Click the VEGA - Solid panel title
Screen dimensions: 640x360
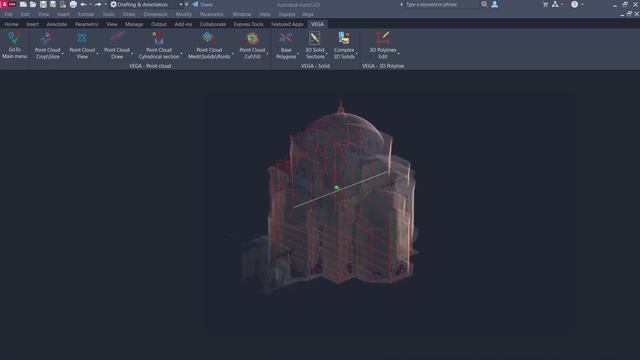(x=315, y=66)
